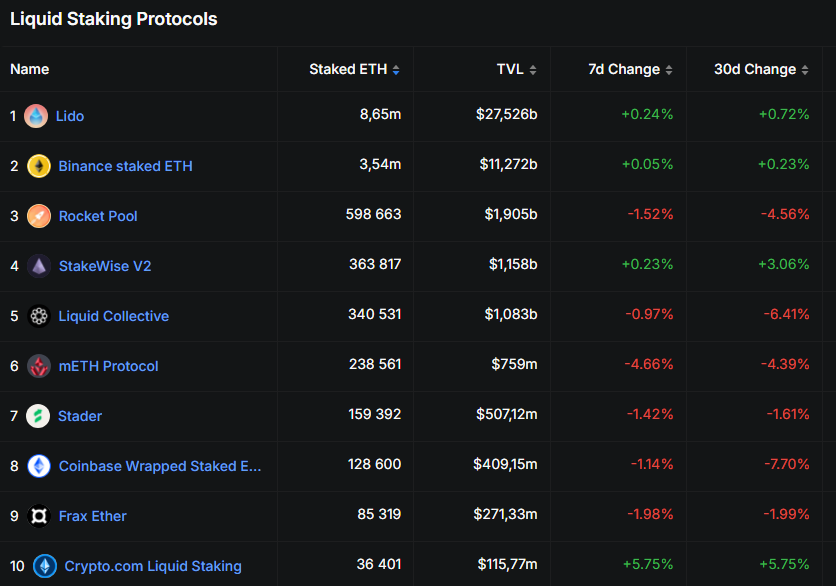Viewport: 836px width, 586px height.
Task: Open the Coinbase Wrapped Staked ETH link
Action: [x=160, y=466]
